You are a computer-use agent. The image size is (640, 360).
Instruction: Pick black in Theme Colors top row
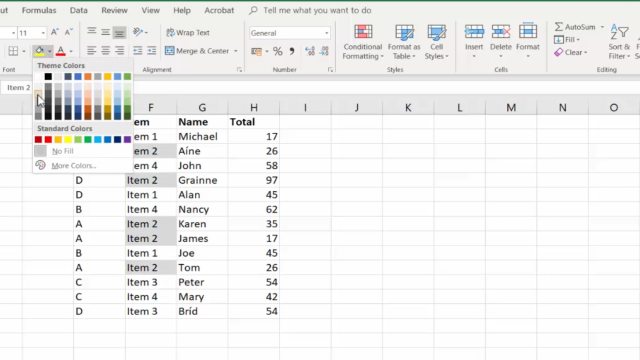tap(48, 76)
